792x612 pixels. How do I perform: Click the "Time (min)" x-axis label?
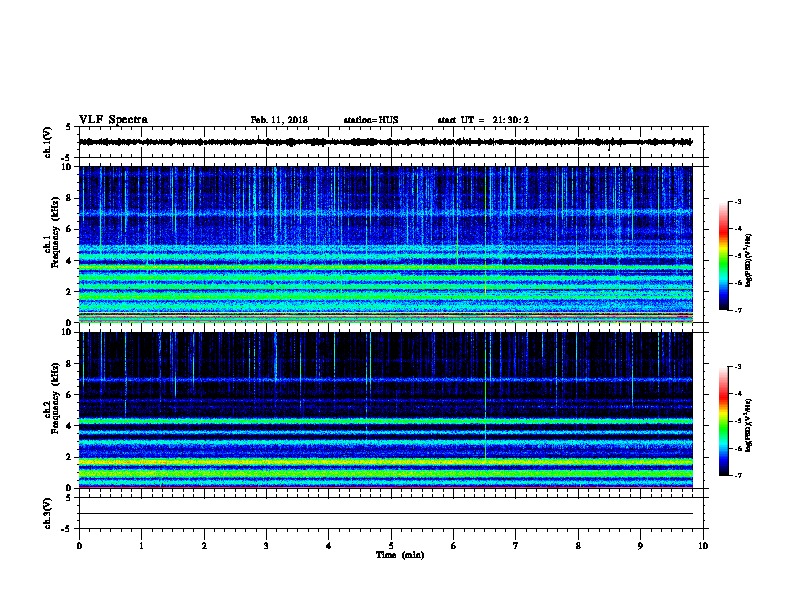click(400, 555)
